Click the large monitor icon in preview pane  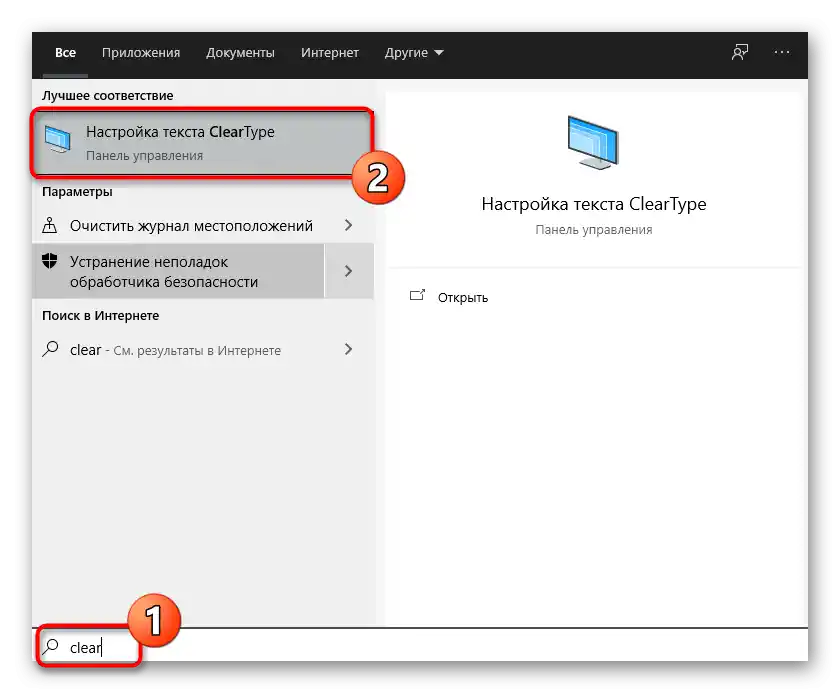593,142
